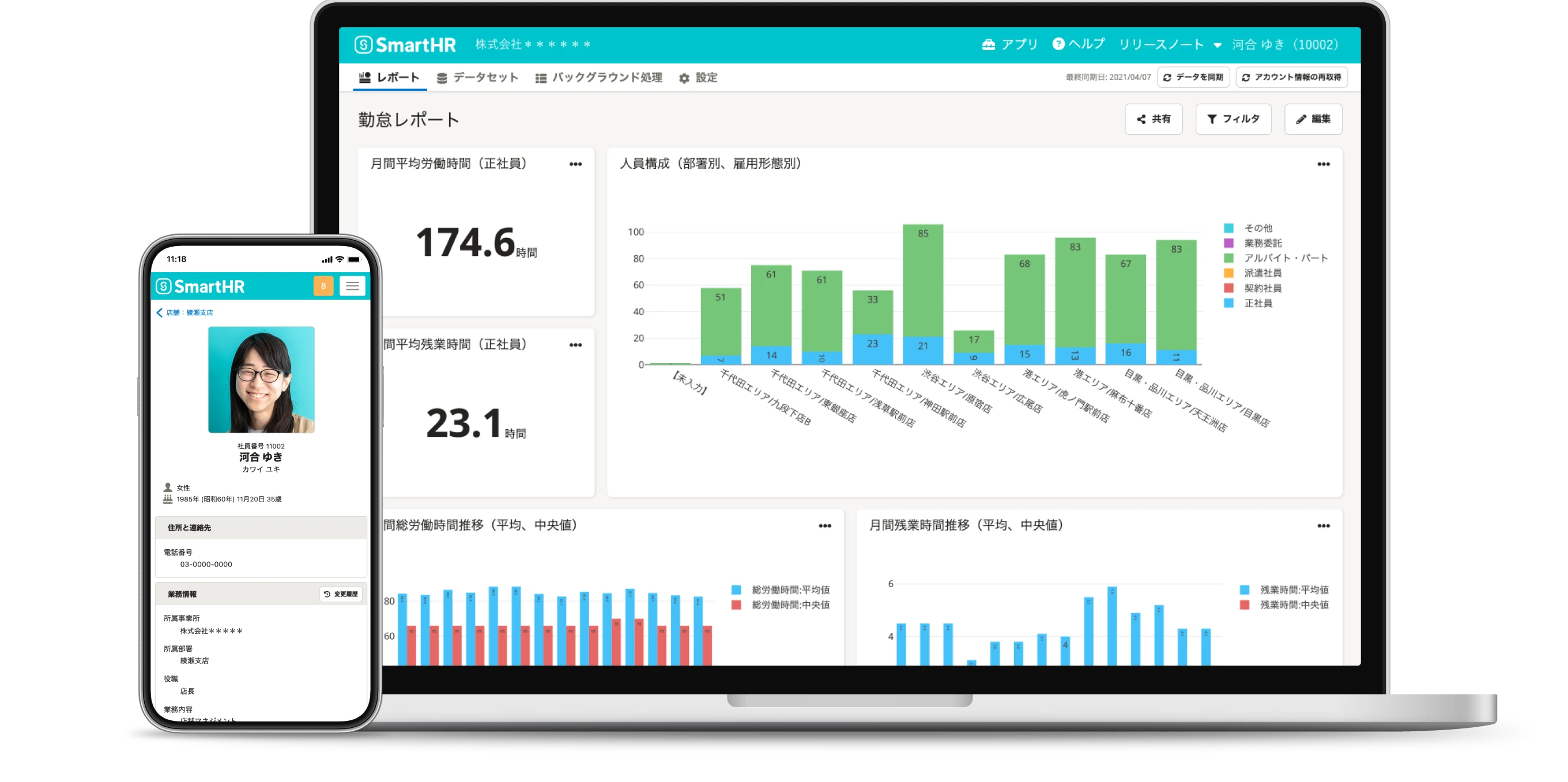Click 株式会社****** company name in header
The image size is (1568, 782).
pyautogui.click(x=533, y=44)
